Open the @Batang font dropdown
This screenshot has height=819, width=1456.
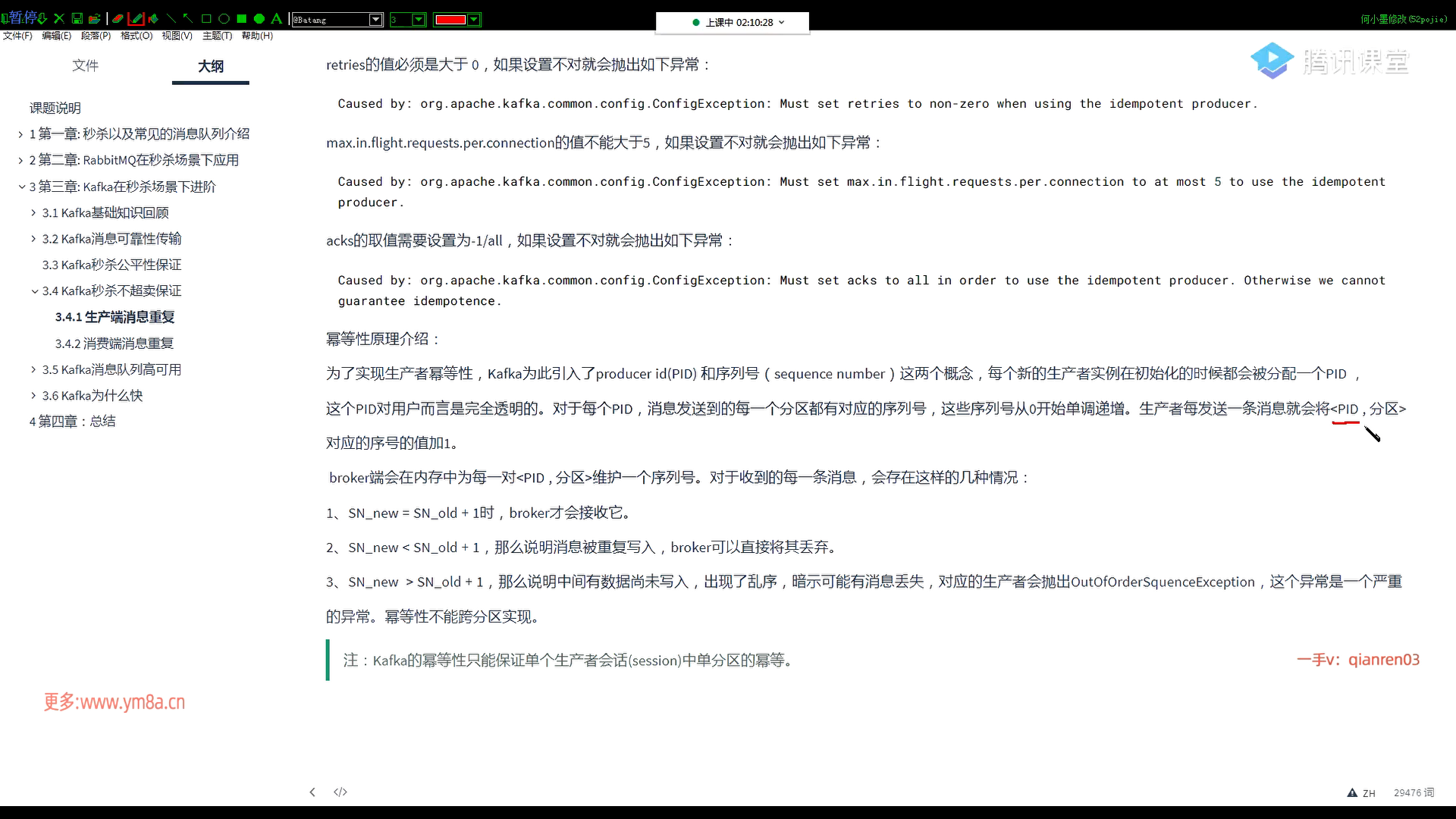click(375, 20)
